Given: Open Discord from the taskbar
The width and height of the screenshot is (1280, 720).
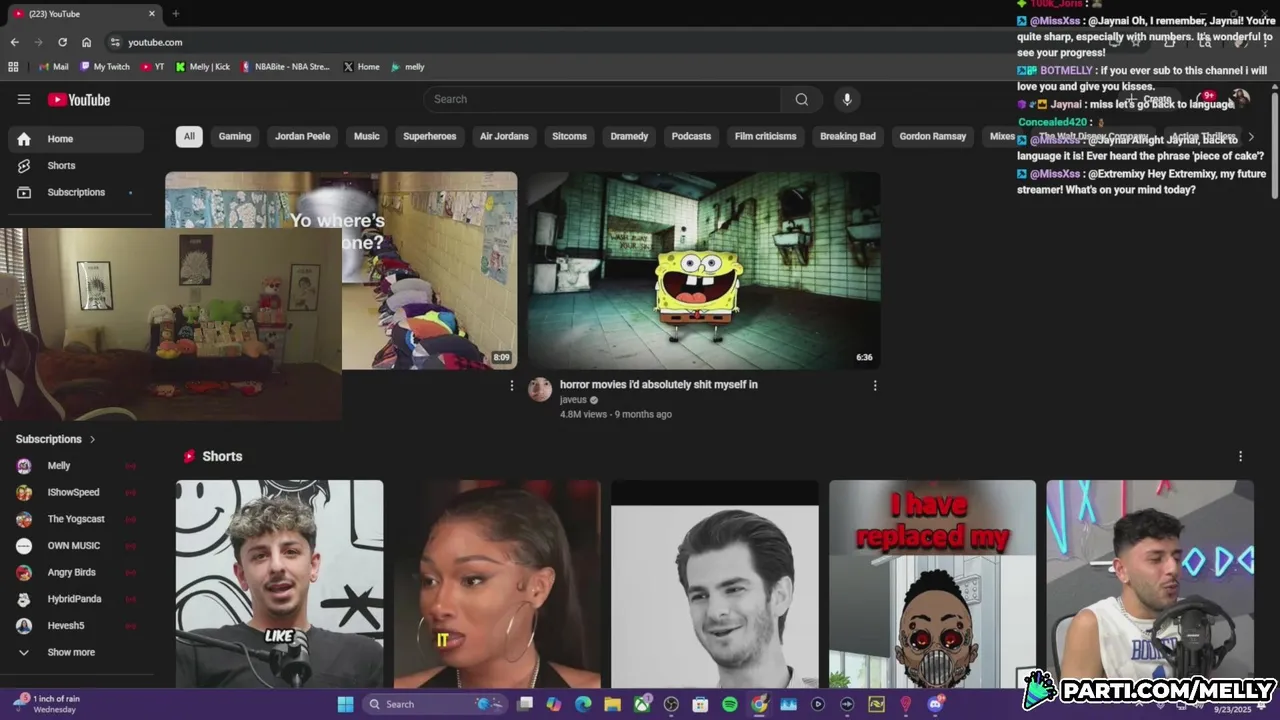Looking at the screenshot, I should click(936, 704).
